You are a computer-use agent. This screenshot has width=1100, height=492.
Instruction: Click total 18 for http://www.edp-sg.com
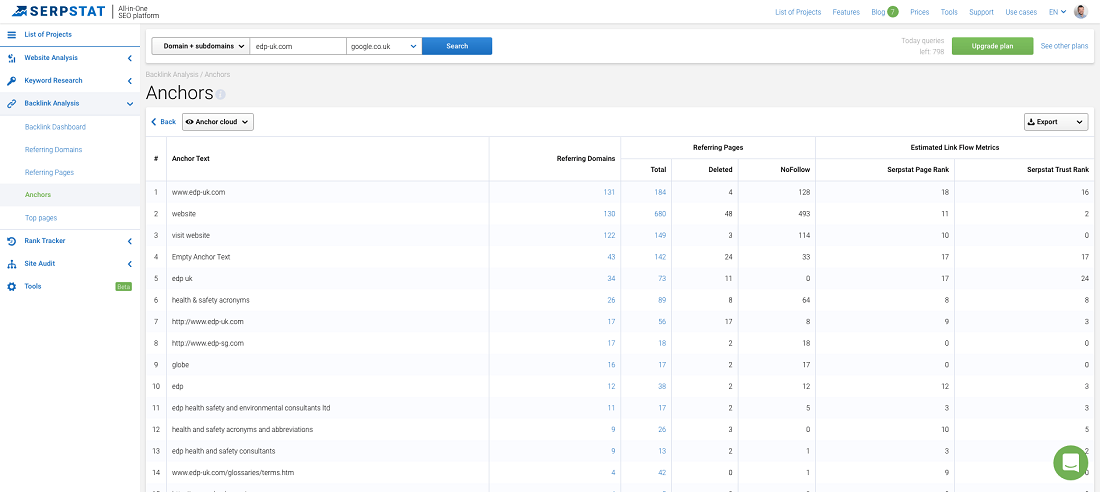coord(662,343)
